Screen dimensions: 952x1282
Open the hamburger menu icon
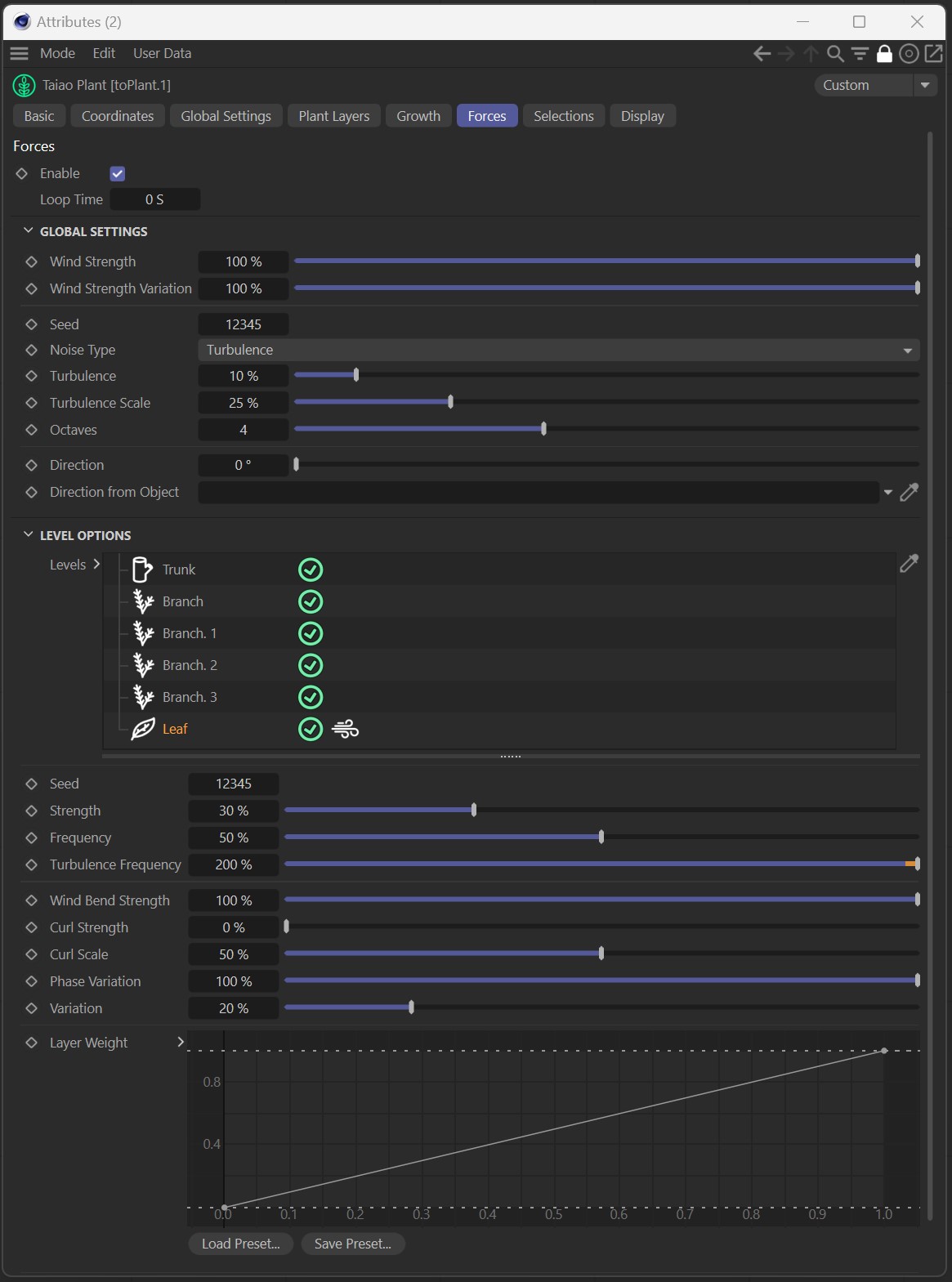[x=19, y=54]
